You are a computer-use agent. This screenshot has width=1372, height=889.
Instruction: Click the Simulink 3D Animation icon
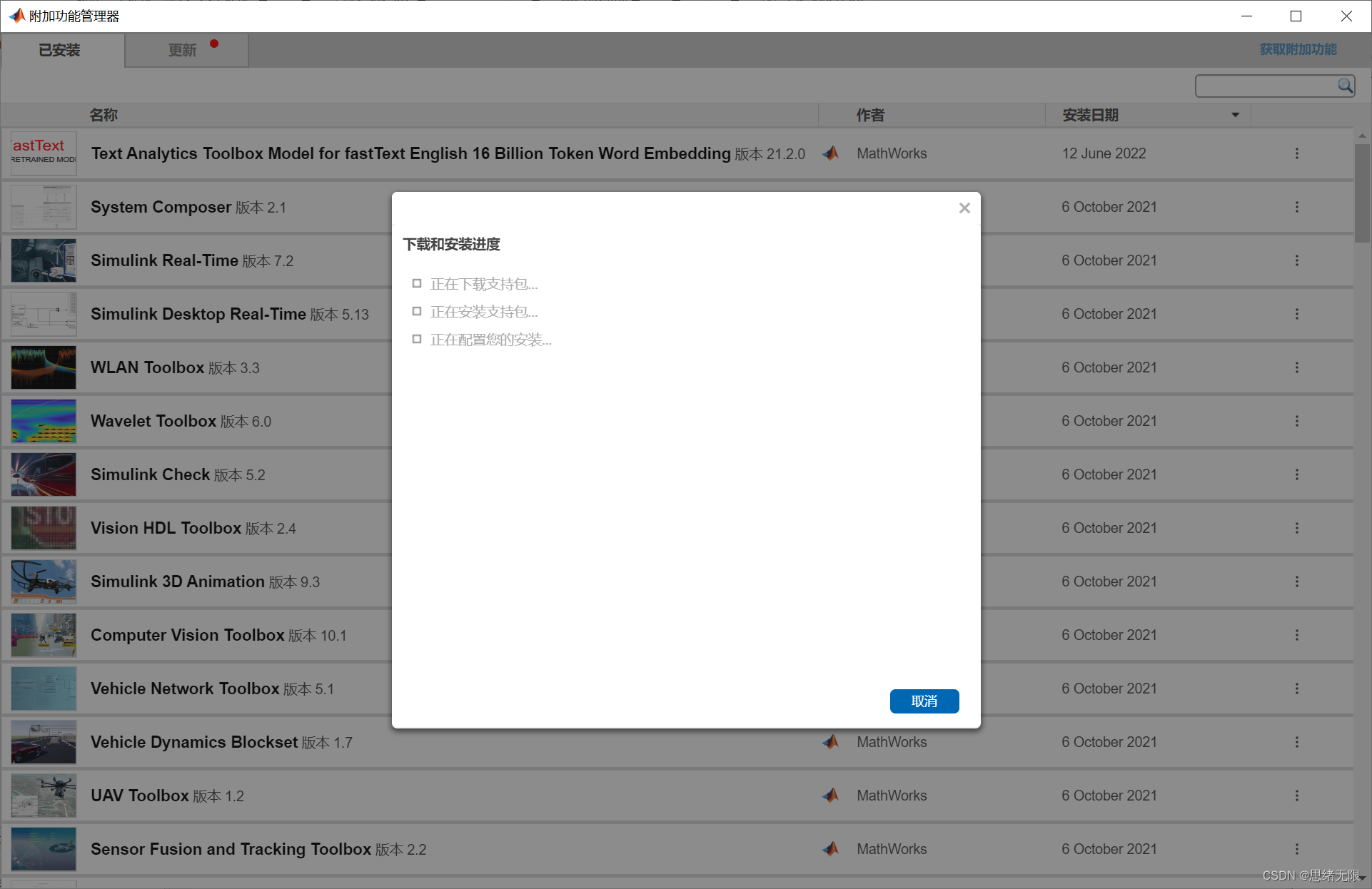pyautogui.click(x=42, y=581)
